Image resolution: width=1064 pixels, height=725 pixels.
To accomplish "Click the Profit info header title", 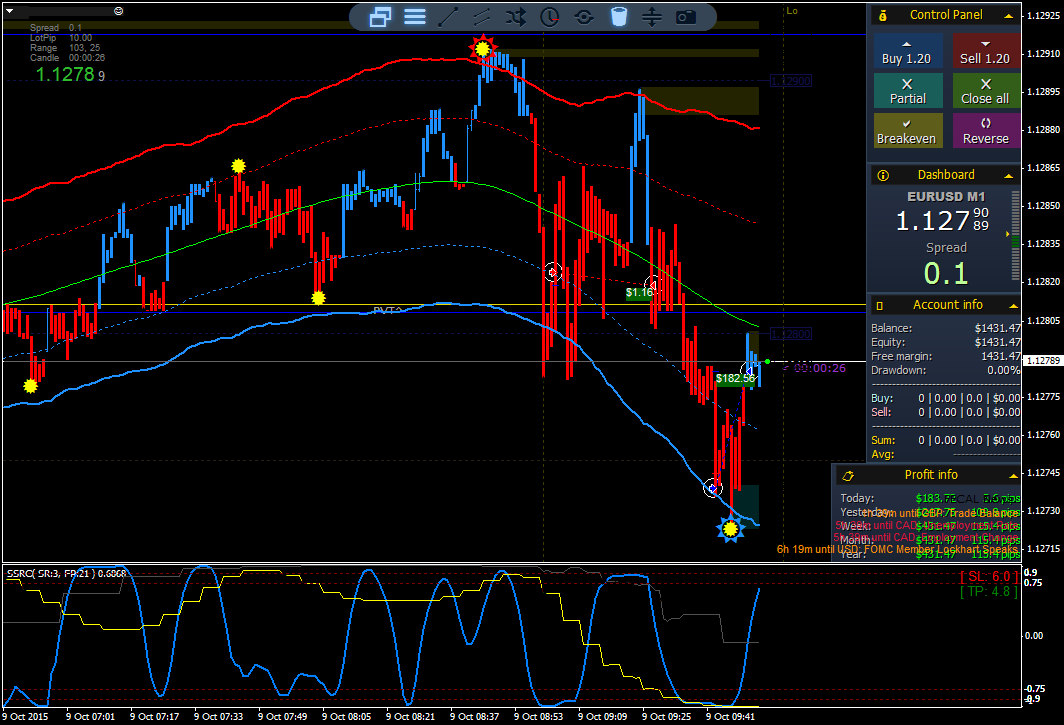I will coord(931,475).
